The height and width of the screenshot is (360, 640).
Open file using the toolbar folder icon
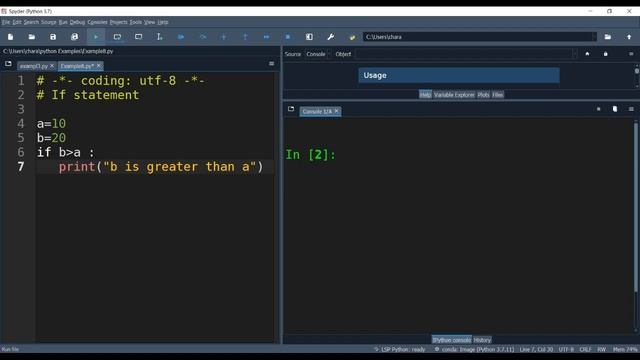pos(31,37)
